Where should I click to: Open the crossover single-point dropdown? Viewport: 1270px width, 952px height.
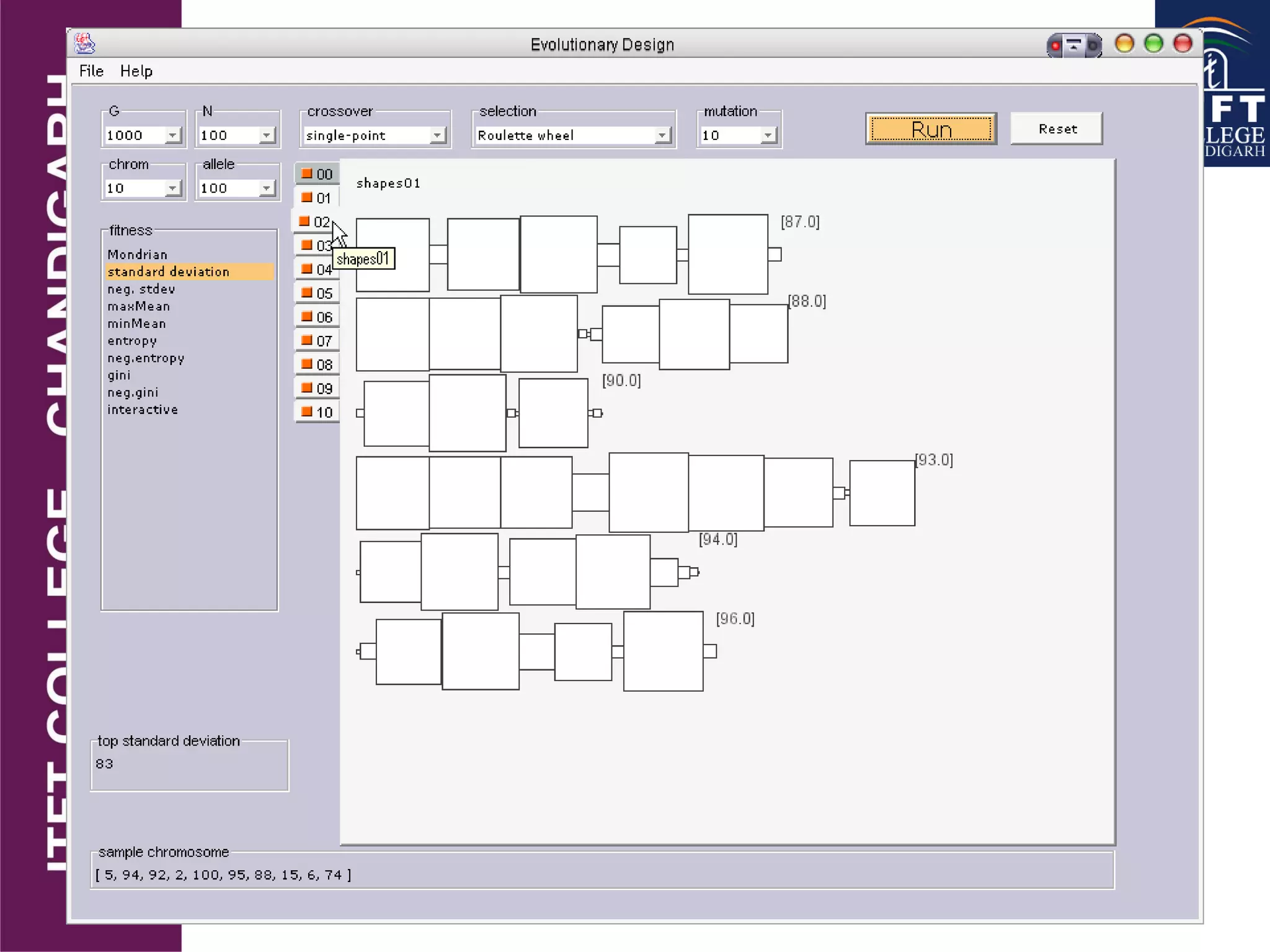click(x=438, y=135)
